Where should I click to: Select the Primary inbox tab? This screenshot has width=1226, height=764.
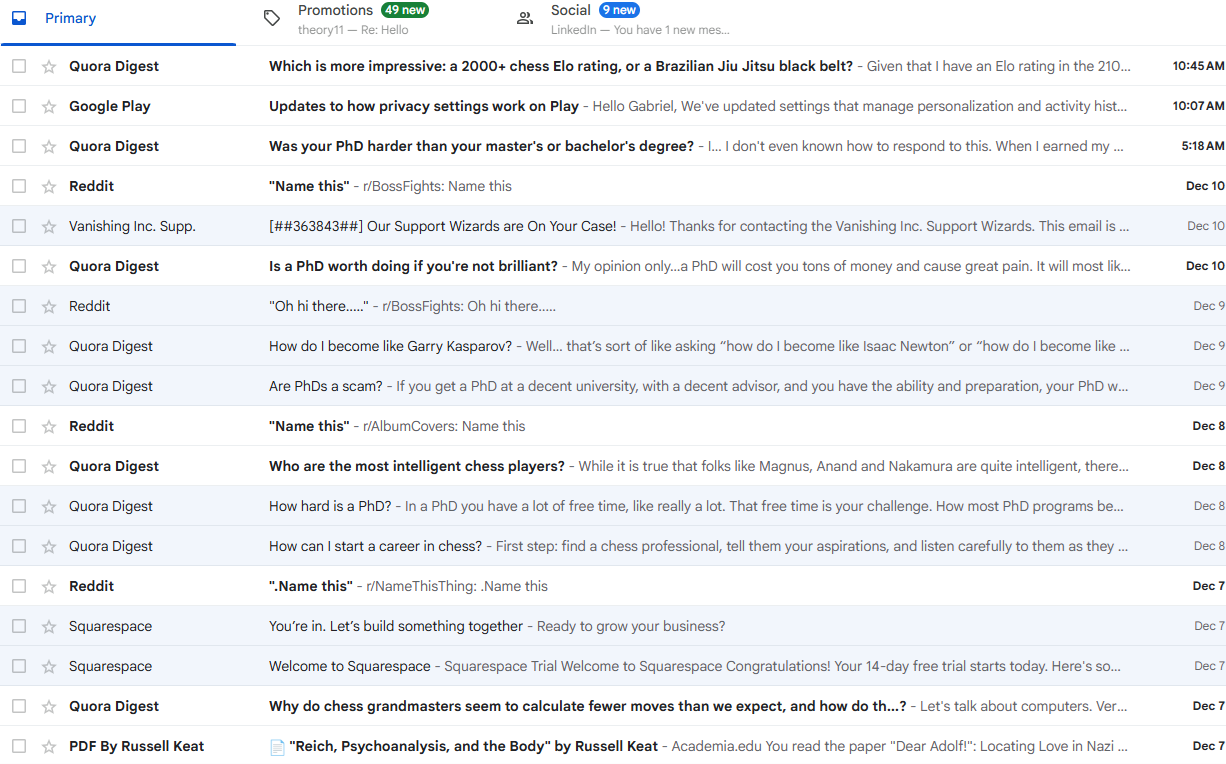[x=70, y=18]
